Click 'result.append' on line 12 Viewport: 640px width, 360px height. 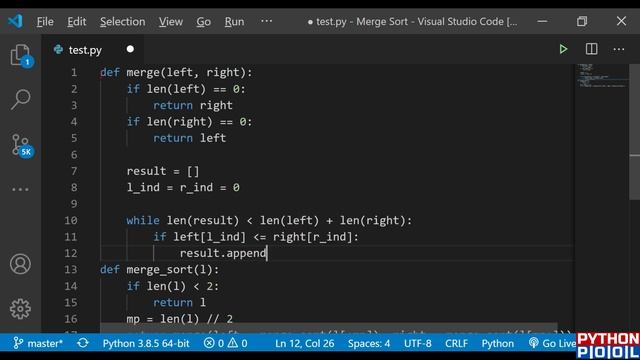[x=223, y=253]
